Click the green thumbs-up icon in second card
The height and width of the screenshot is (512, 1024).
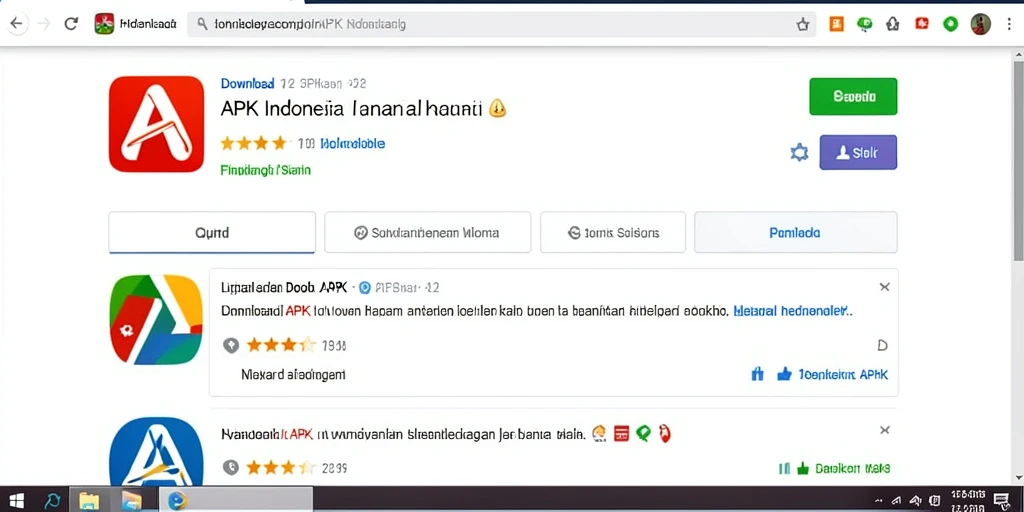(x=803, y=468)
